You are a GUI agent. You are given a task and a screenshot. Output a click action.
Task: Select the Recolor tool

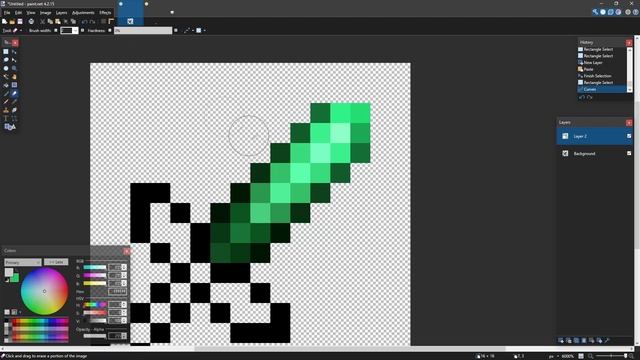tap(14, 110)
